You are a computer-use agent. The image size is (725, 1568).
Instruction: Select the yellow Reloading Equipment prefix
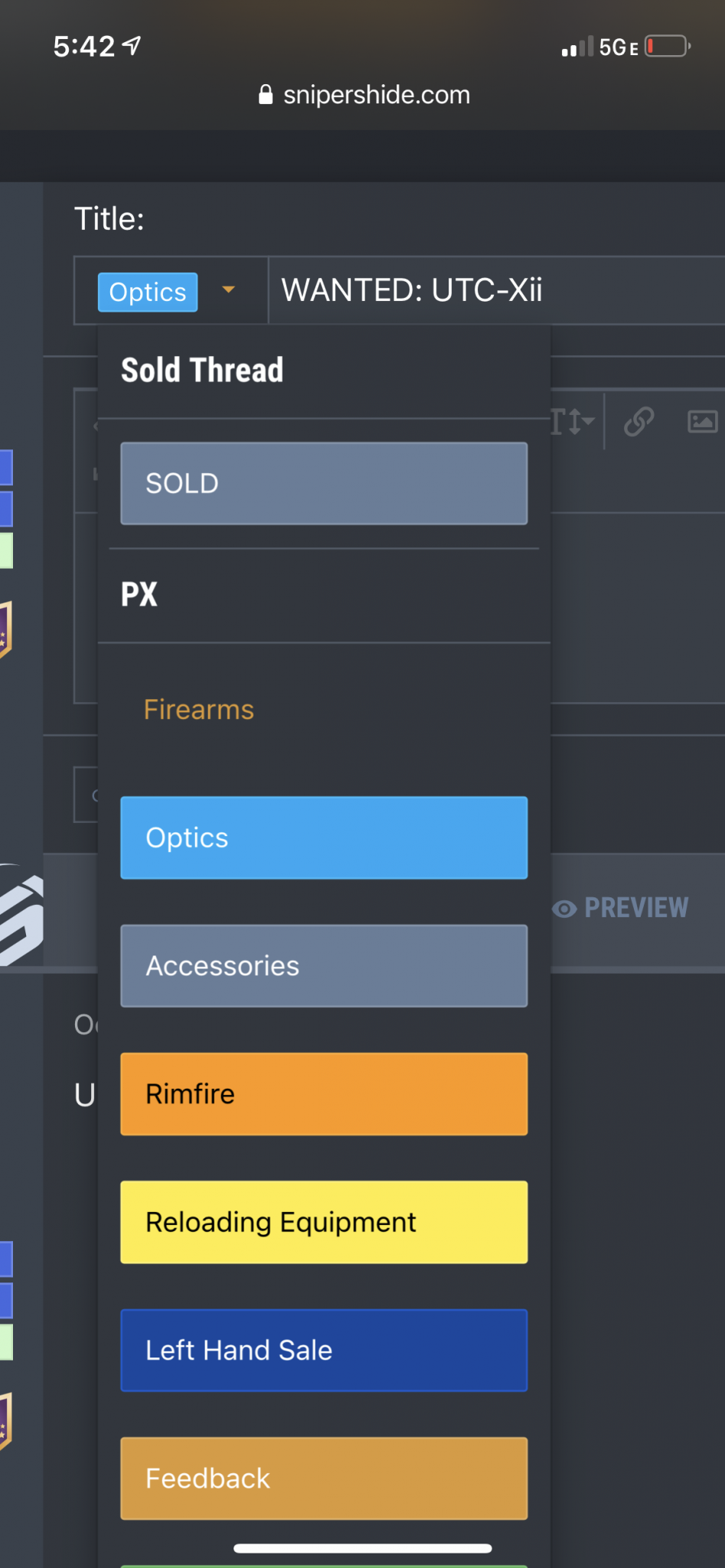[x=324, y=1223]
